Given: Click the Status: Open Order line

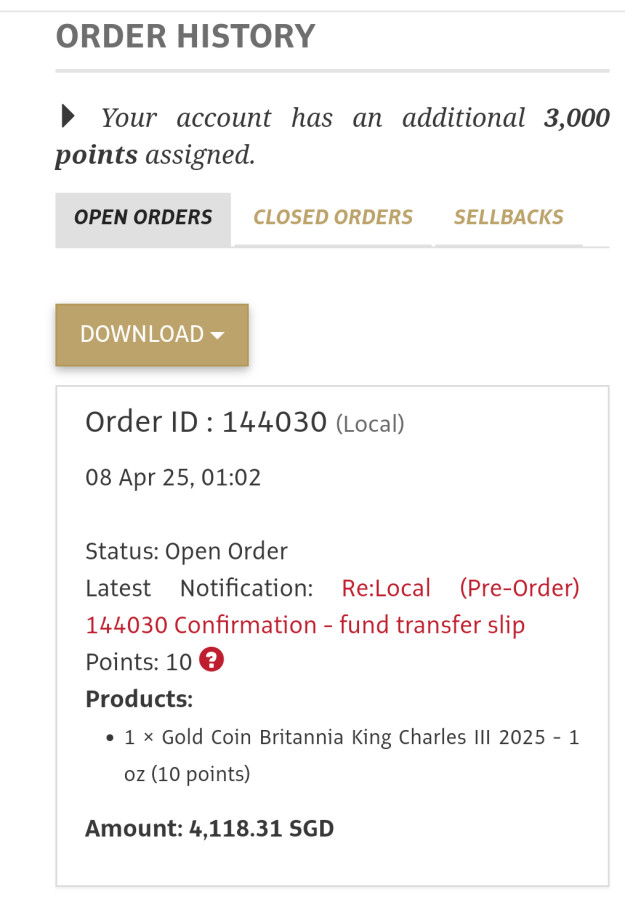Looking at the screenshot, I should pyautogui.click(x=187, y=551).
